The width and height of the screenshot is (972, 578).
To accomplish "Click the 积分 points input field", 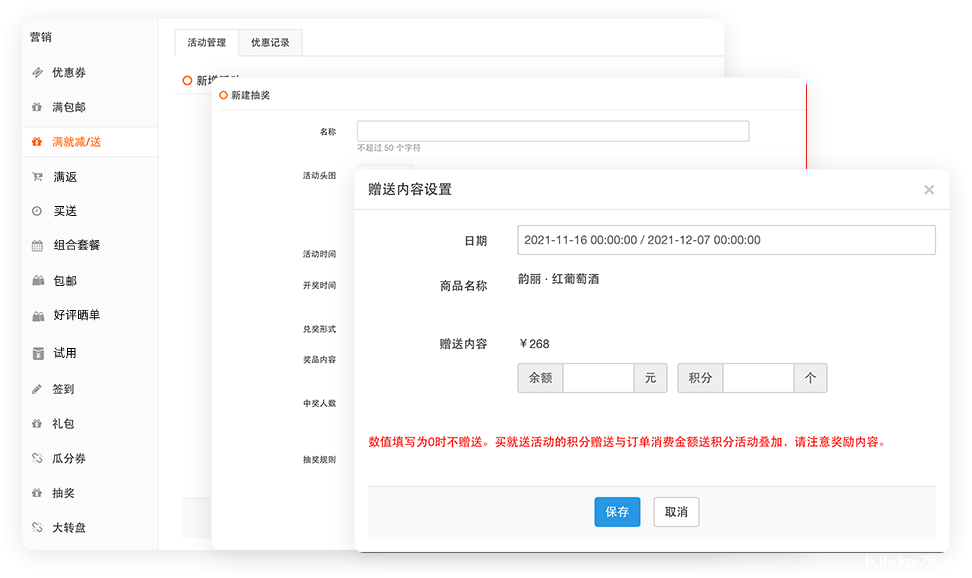I will coord(758,378).
